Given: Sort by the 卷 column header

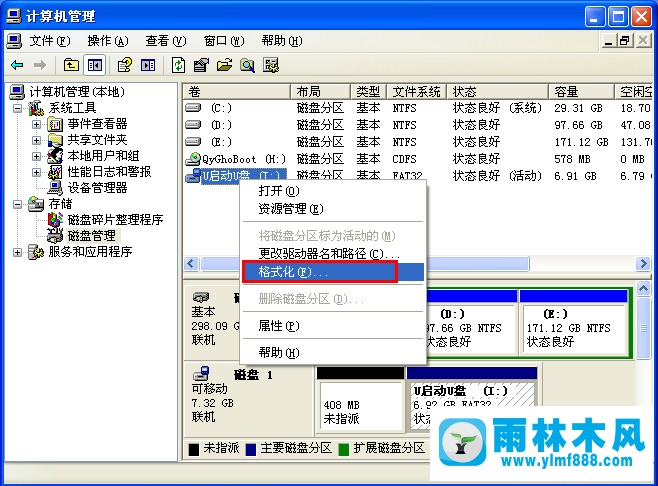Looking at the screenshot, I should (237, 91).
